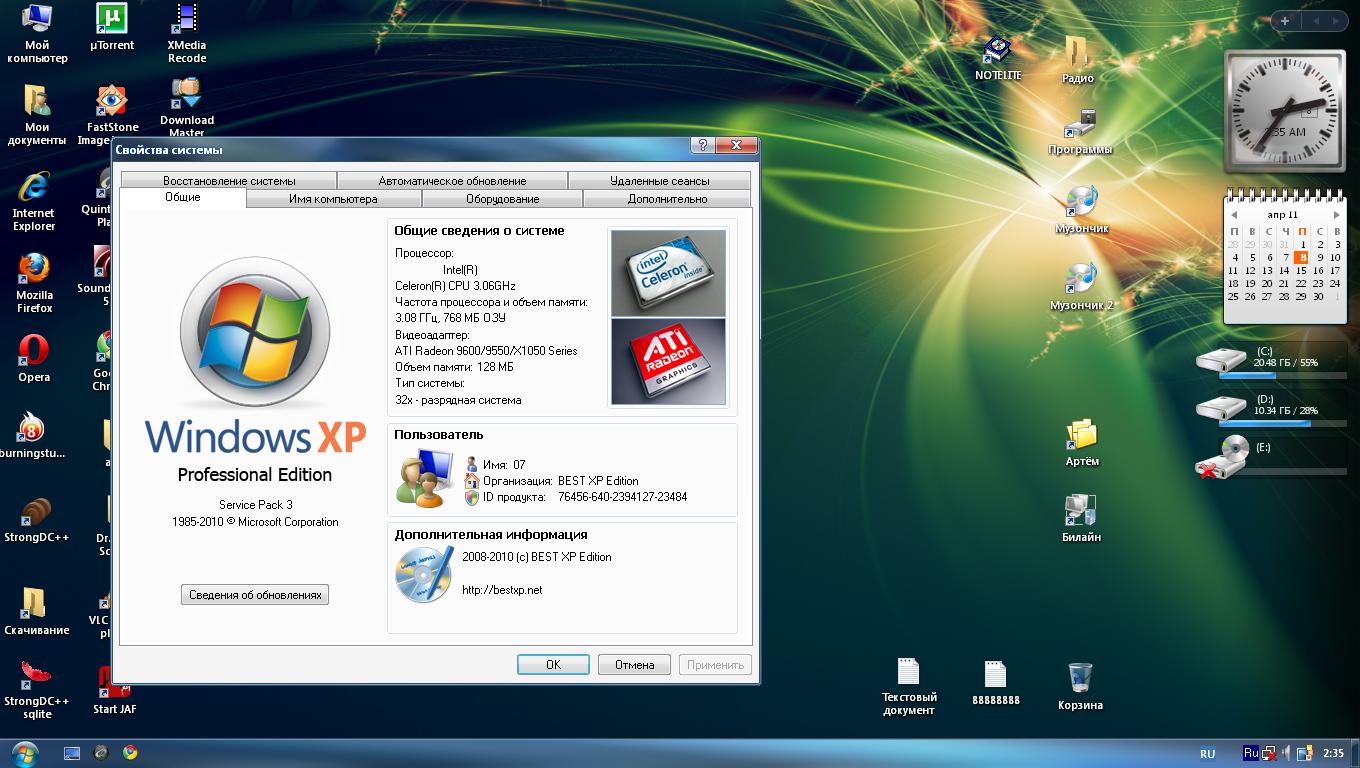
Task: Click Show Desktop in quick launch
Action: (x=72, y=753)
